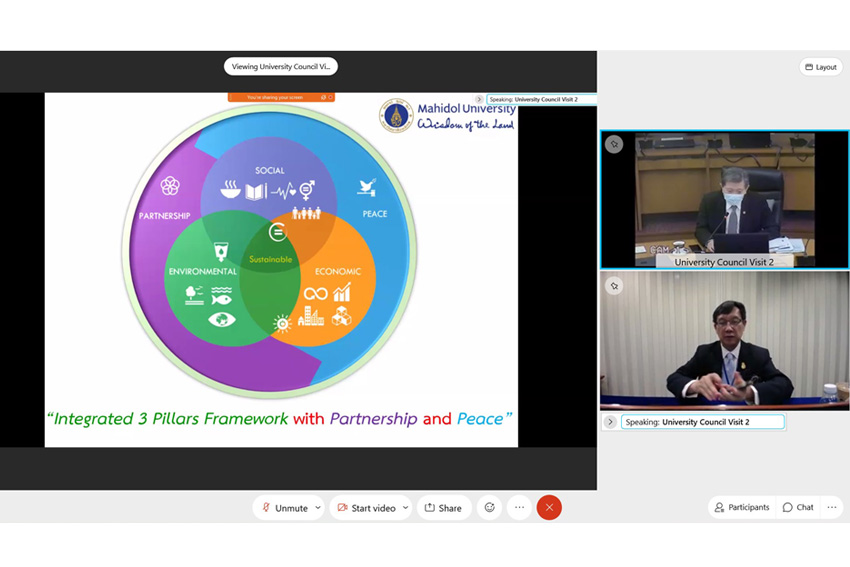850x567 pixels.
Task: Open the Chat panel
Action: tap(798, 508)
